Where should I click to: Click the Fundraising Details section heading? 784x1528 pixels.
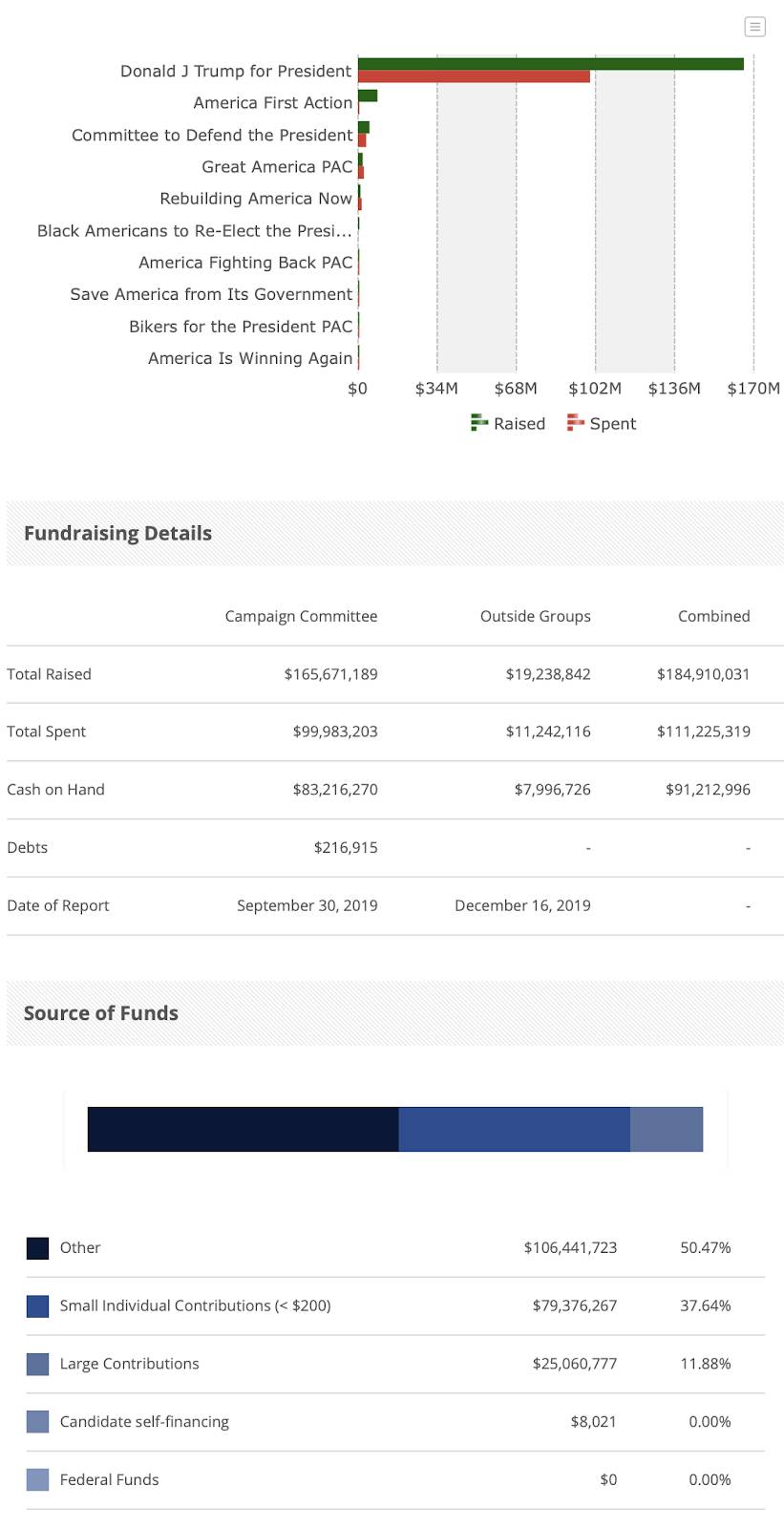pos(117,533)
